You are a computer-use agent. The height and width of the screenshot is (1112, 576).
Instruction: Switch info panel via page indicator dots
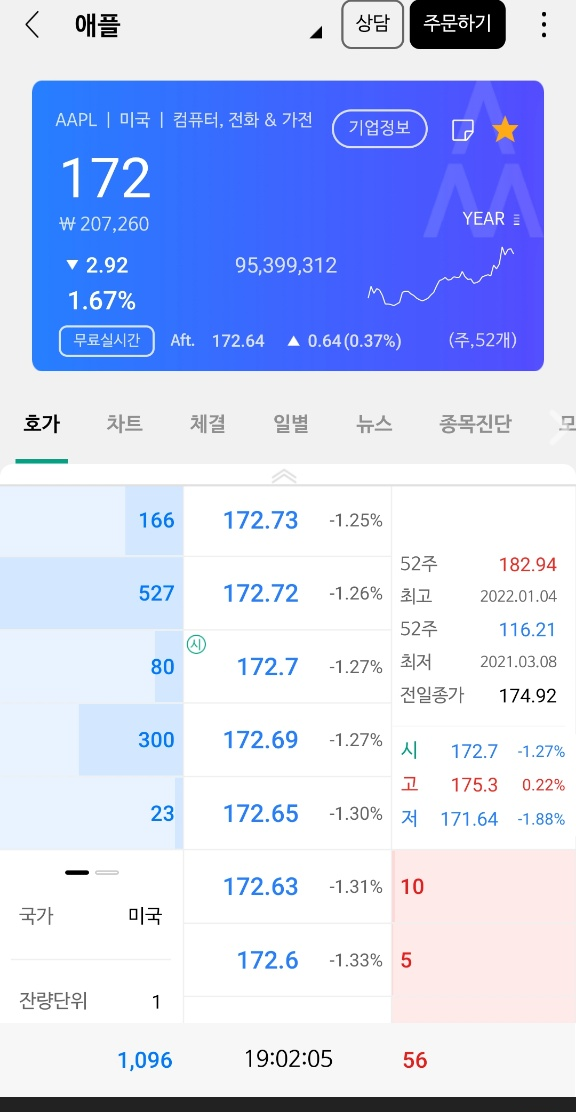pyautogui.click(x=92, y=872)
